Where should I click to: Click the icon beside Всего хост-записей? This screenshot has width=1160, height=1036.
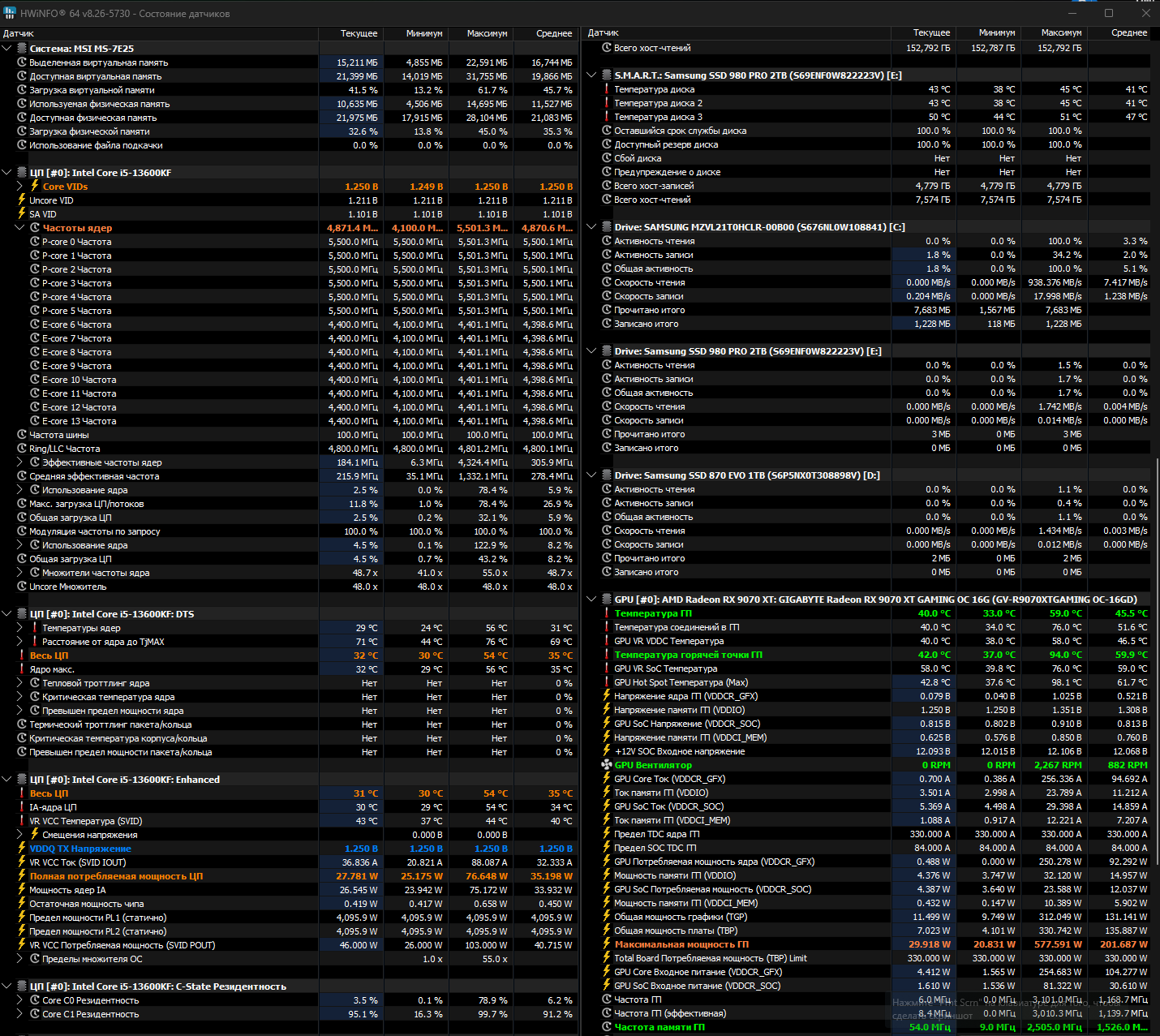point(607,186)
